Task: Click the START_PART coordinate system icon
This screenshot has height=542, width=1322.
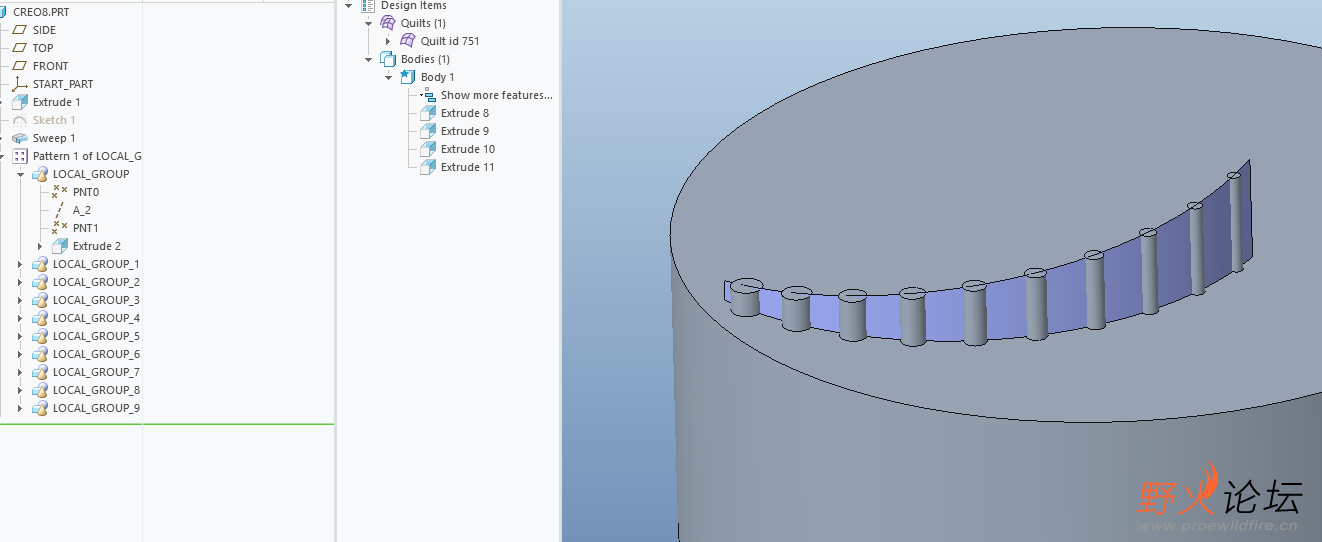Action: click(19, 84)
